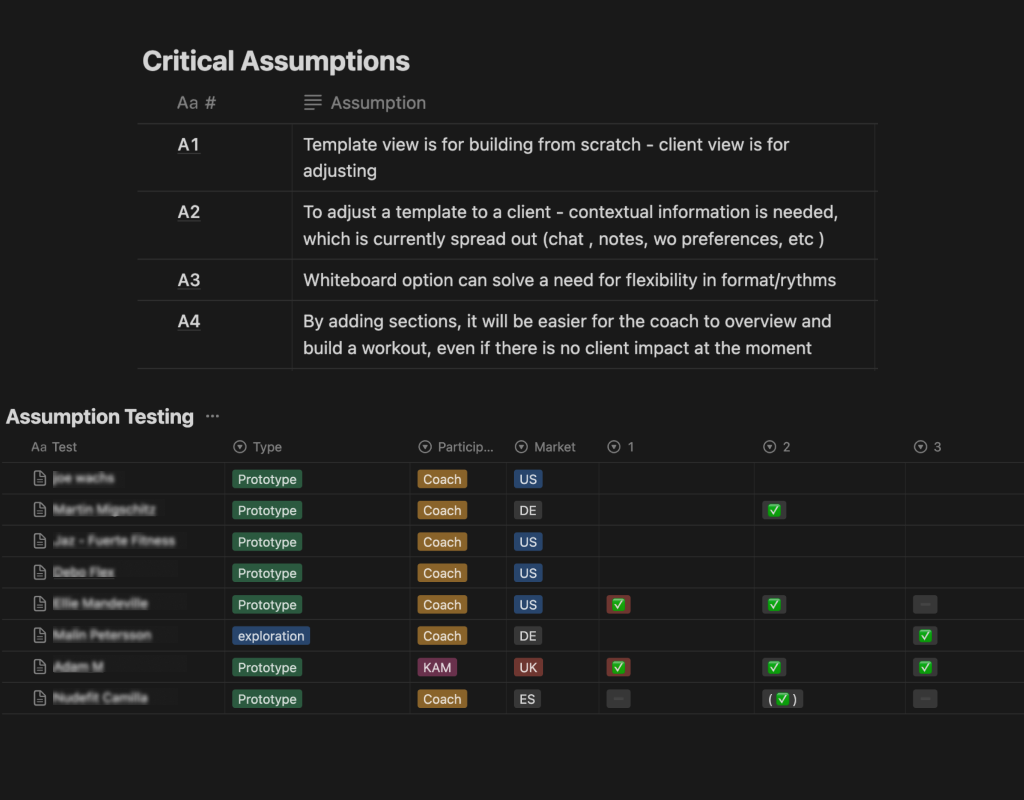Click the parenthesized checkmark in Nudefit Camilla row
Viewport: 1024px width, 800px height.
pyautogui.click(x=782, y=699)
